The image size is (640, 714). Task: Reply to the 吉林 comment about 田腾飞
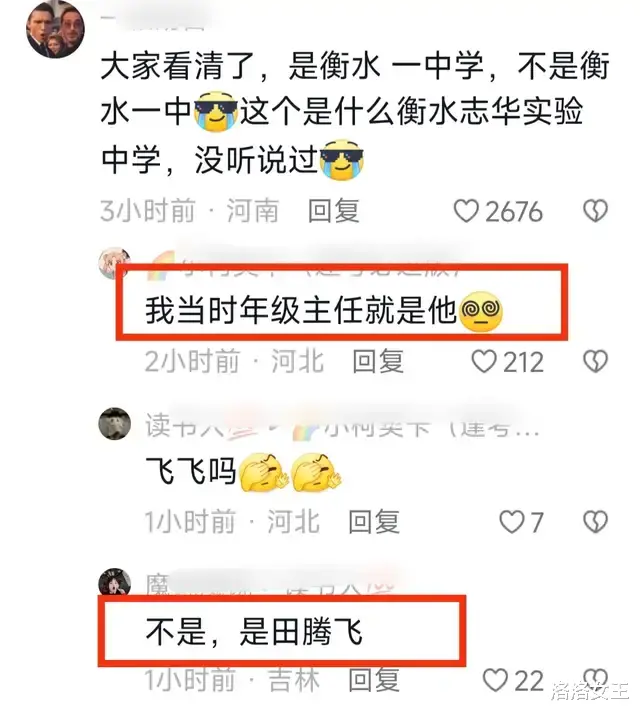click(374, 680)
